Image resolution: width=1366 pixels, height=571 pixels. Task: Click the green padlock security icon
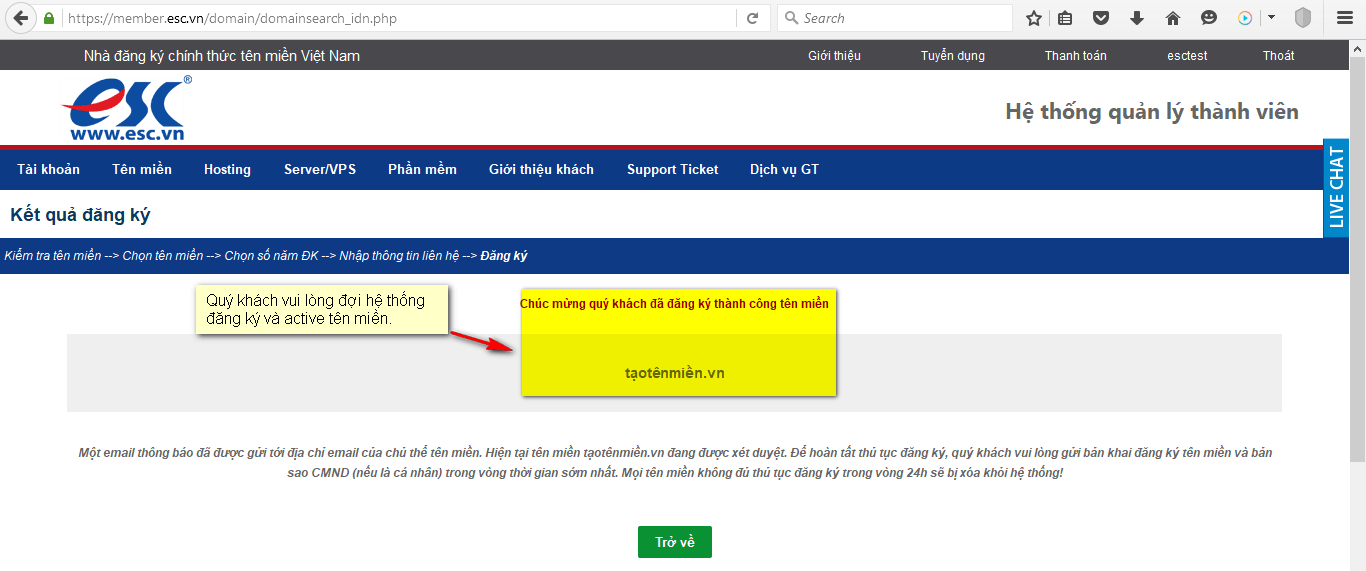(49, 18)
